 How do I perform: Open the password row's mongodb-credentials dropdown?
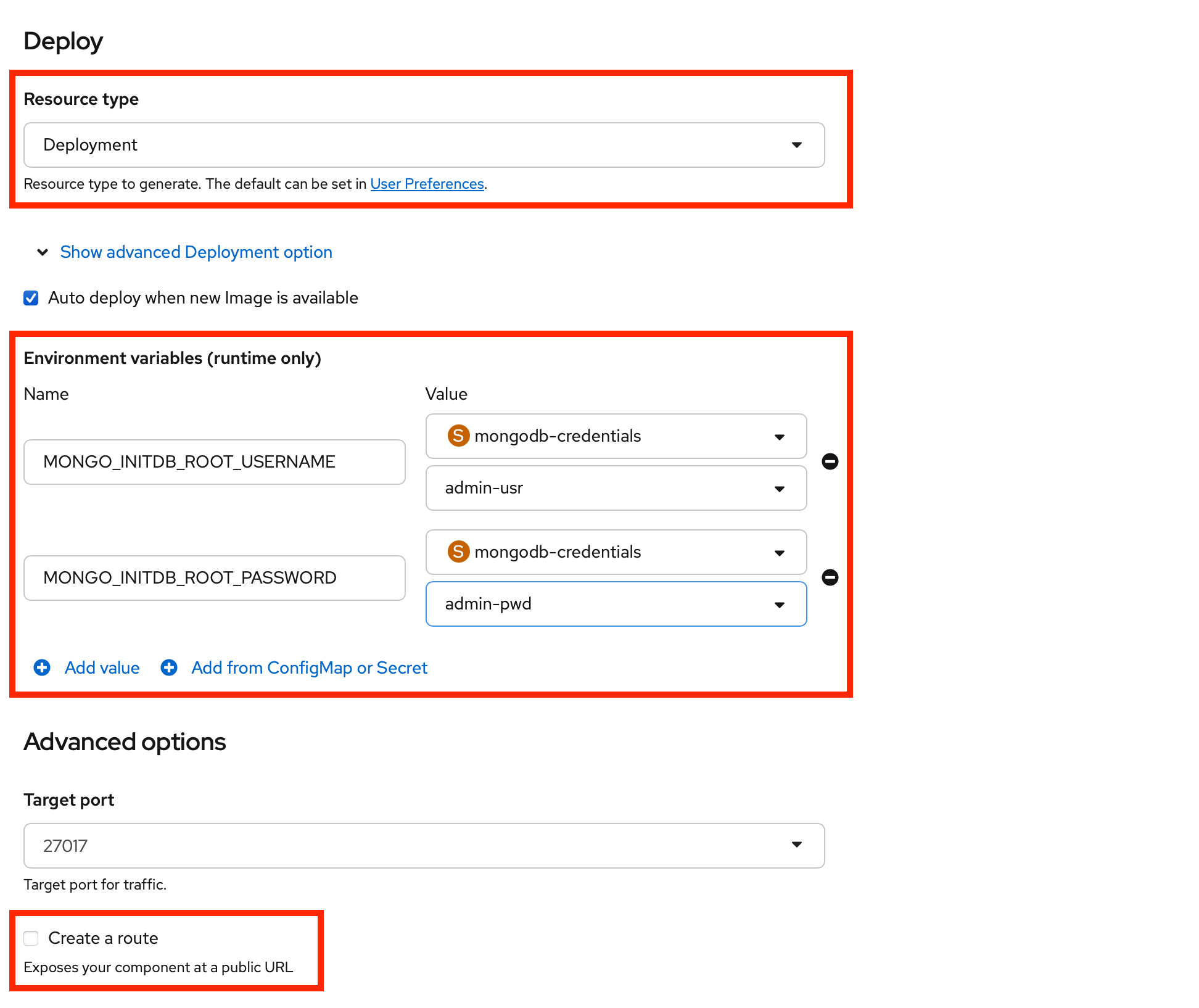616,552
